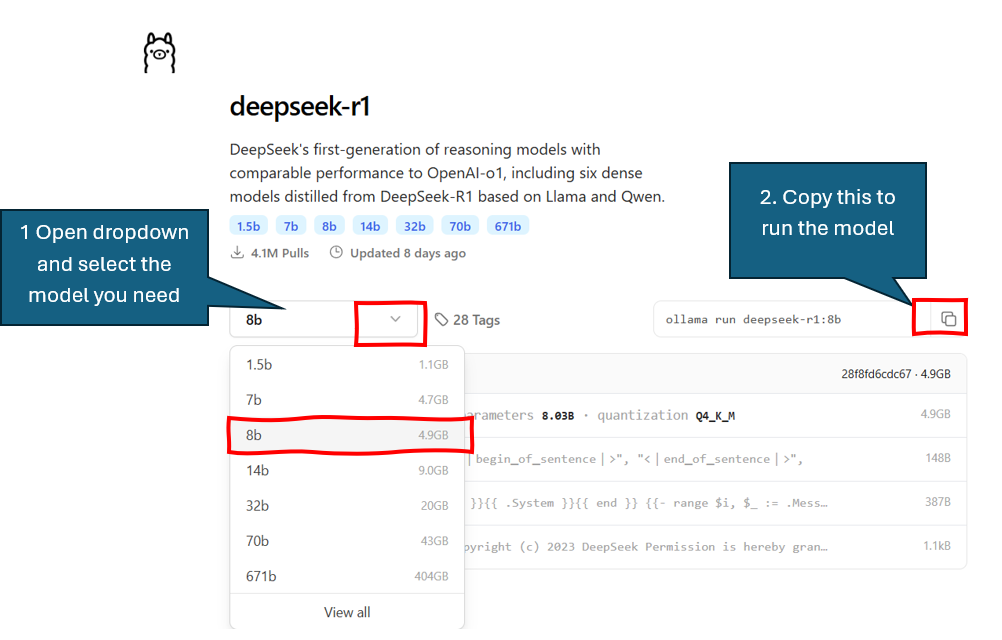Select the 7b tag badge
The height and width of the screenshot is (640, 1002).
coord(291,226)
